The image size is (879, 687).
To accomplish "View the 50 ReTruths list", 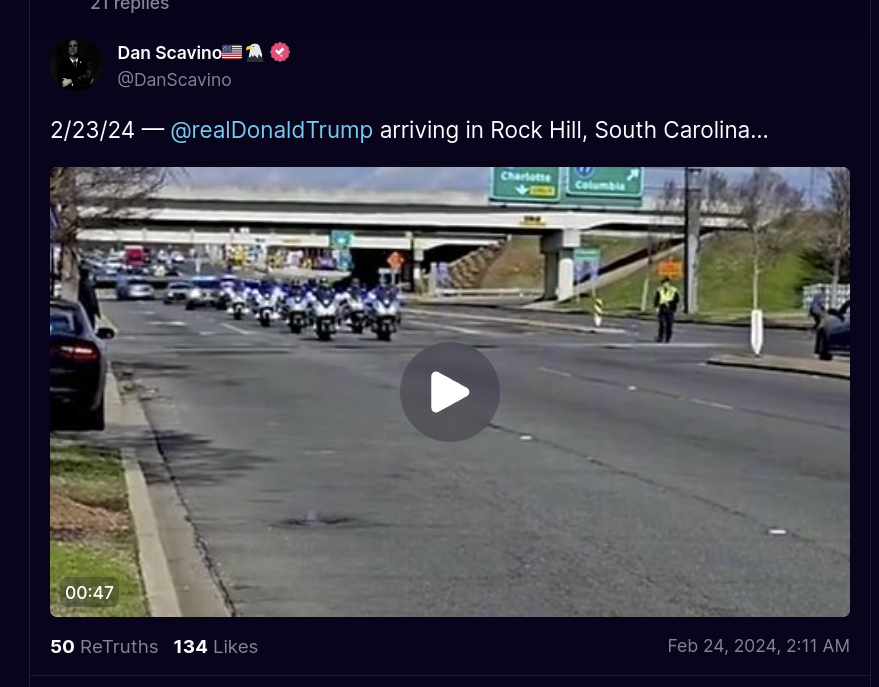I will pyautogui.click(x=104, y=647).
